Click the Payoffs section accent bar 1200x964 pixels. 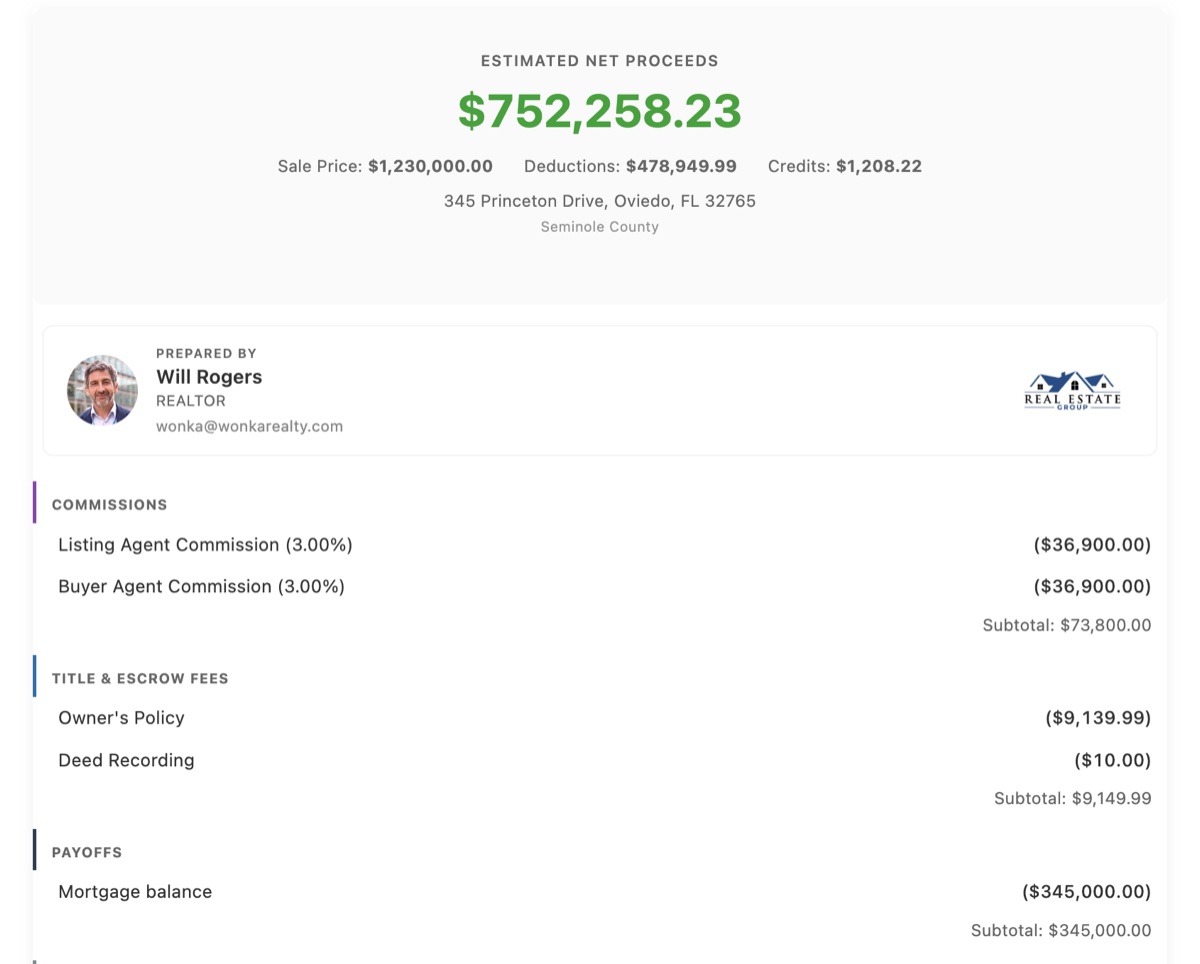[x=37, y=851]
